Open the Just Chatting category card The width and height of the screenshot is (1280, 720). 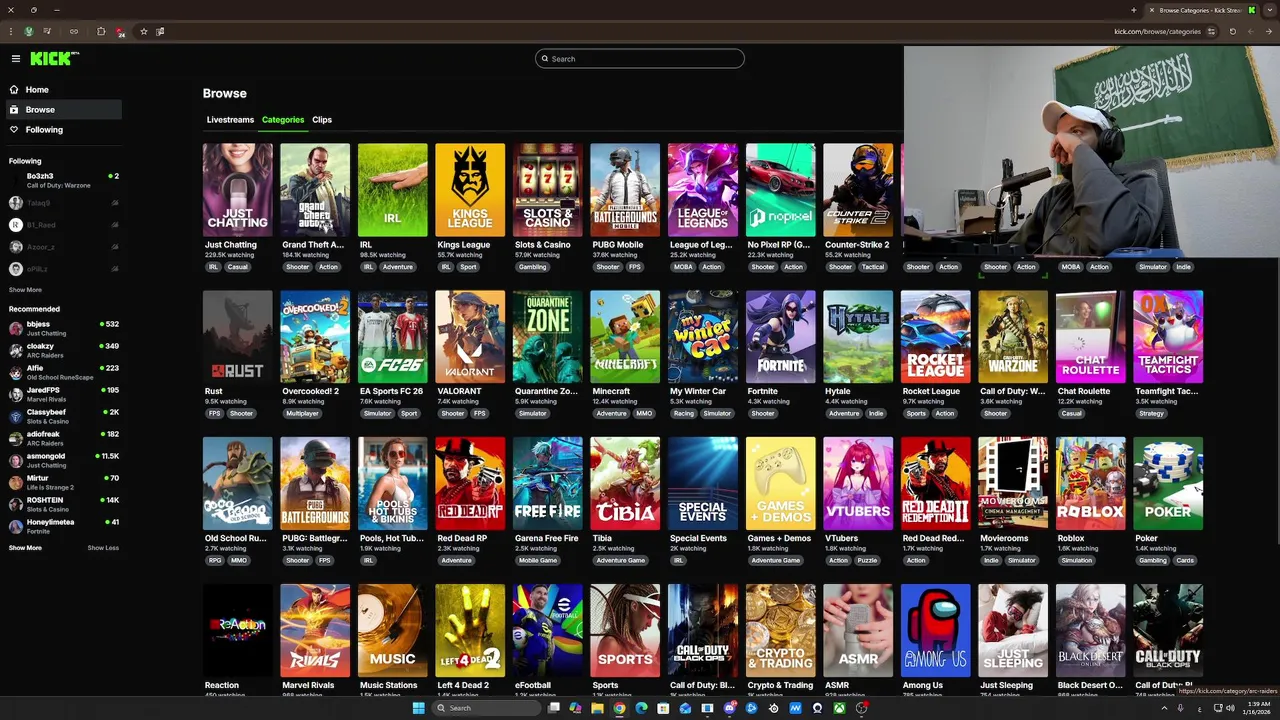[x=237, y=190]
